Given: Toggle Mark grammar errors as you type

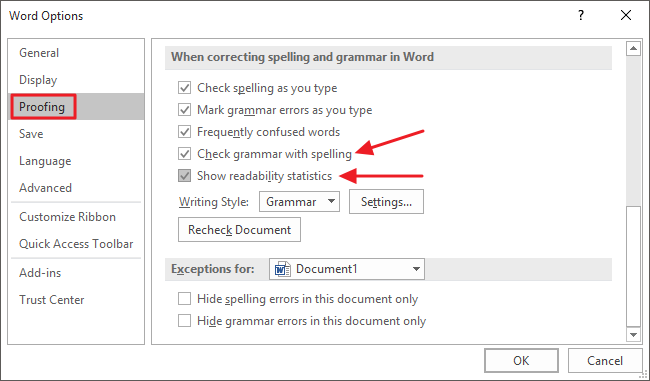Looking at the screenshot, I should (184, 110).
